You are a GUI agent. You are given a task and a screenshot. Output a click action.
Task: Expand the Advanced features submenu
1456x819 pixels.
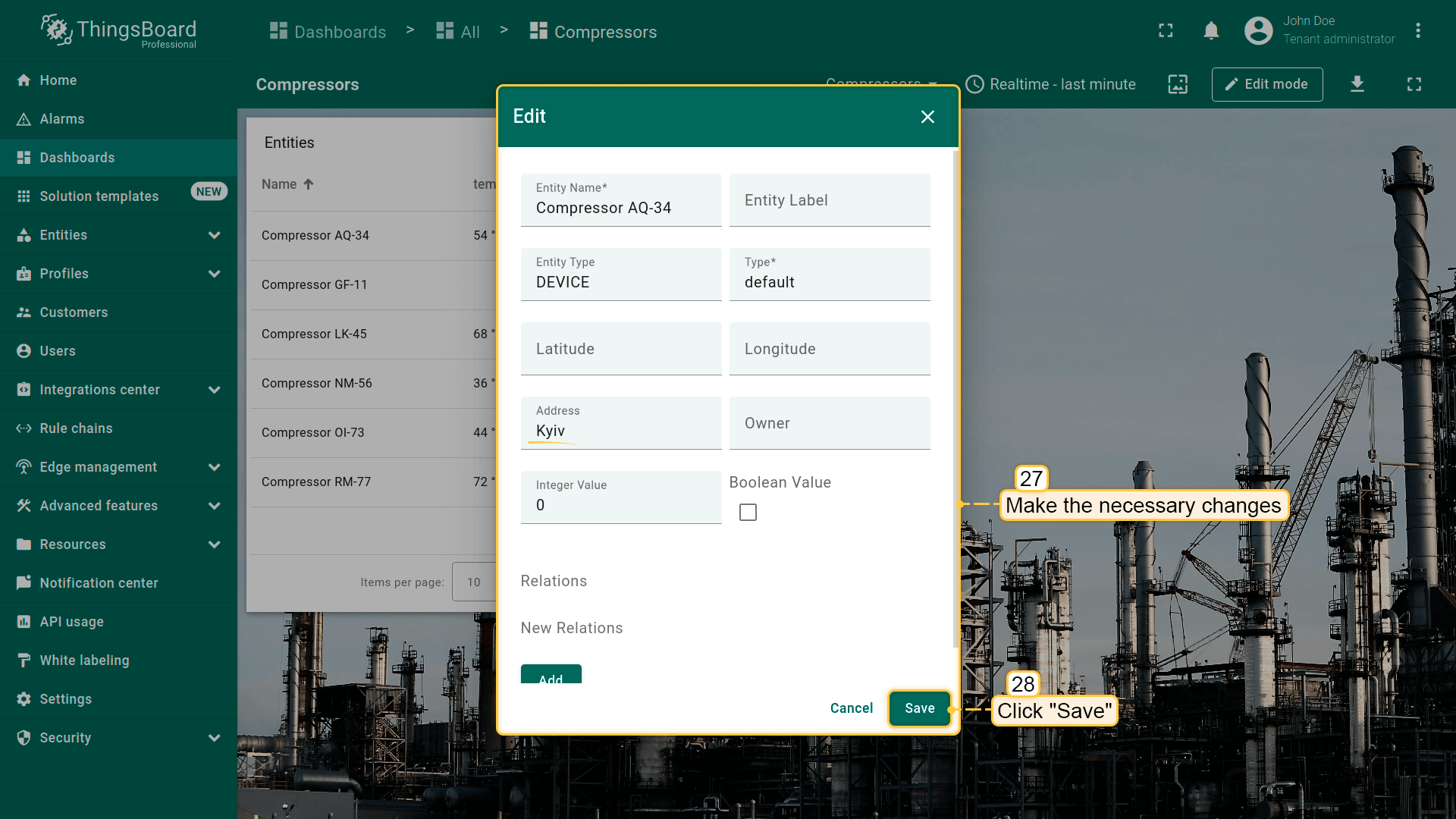[x=214, y=506]
